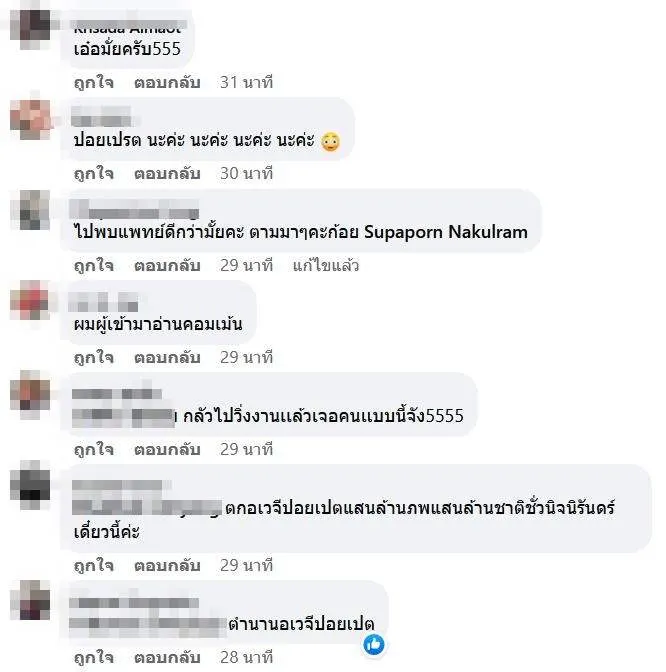Like the เอ่อมั้ยครับ555 comment
Viewport: 666px width, 672px height.
(93, 82)
